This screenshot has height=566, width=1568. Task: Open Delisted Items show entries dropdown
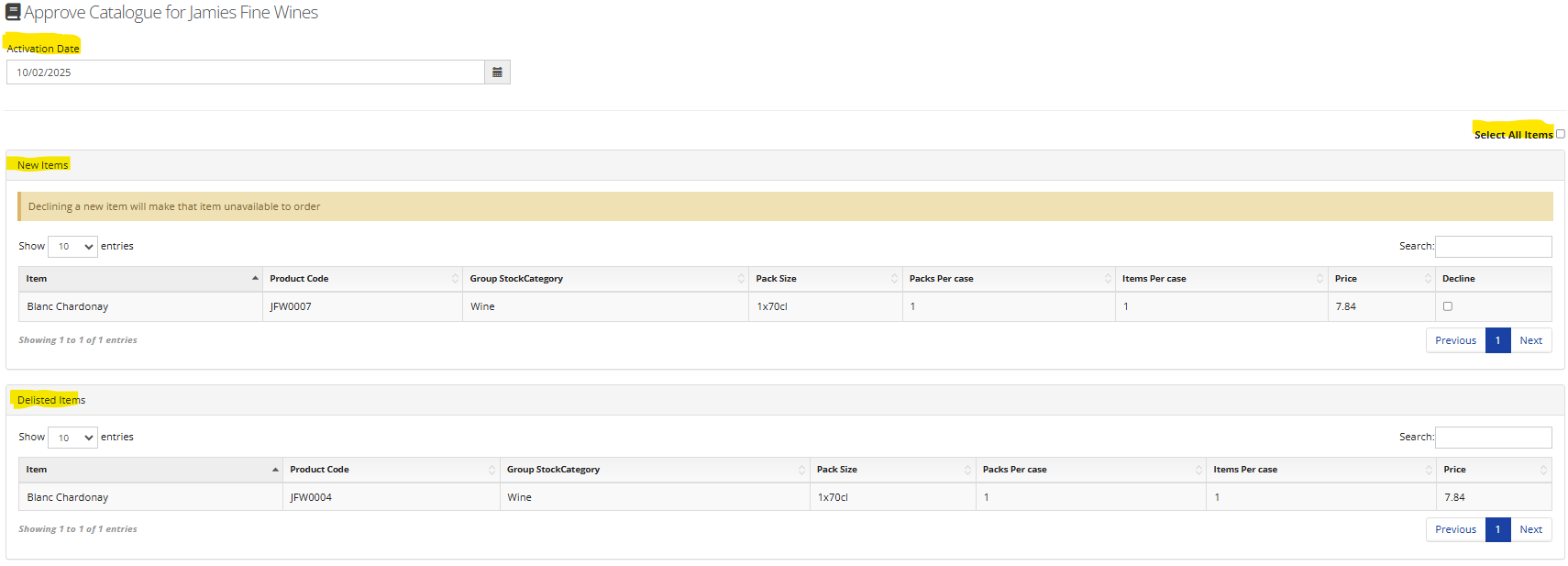[72, 437]
